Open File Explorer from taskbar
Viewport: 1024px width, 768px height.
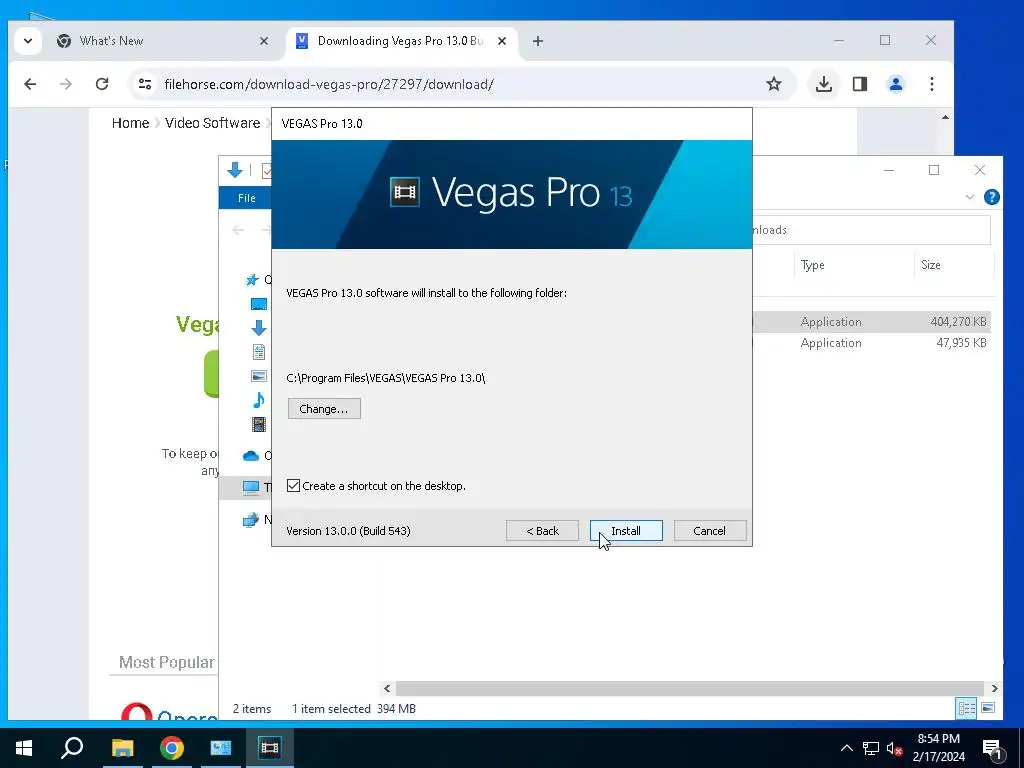122,748
